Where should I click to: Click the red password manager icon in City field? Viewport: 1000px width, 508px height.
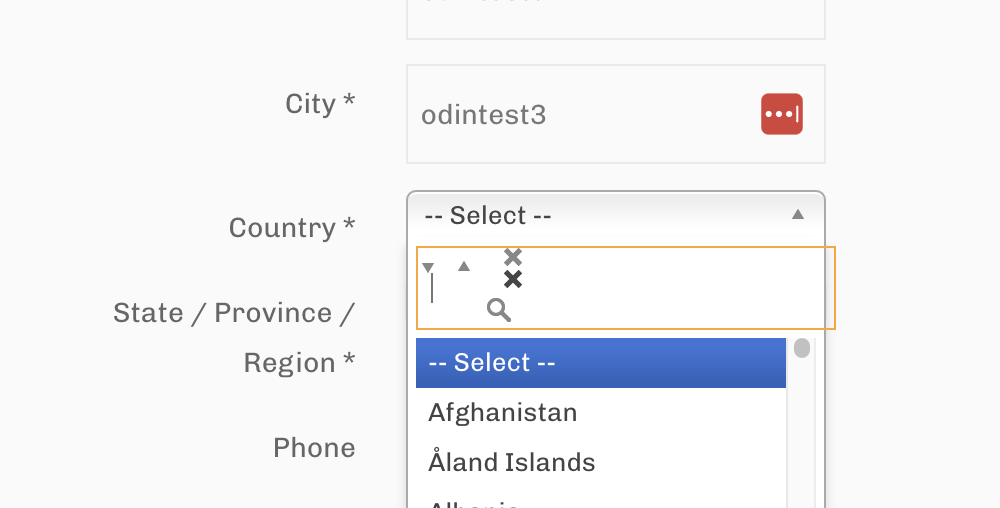click(x=781, y=114)
